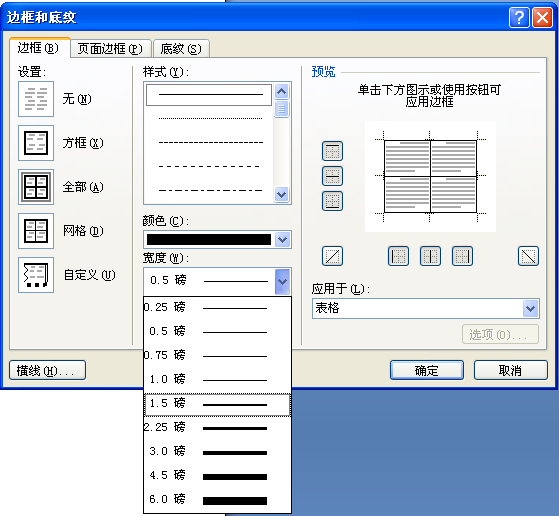Screen dimensions: 559x516
Task: Toggle the right border button below preview
Action: tap(462, 256)
